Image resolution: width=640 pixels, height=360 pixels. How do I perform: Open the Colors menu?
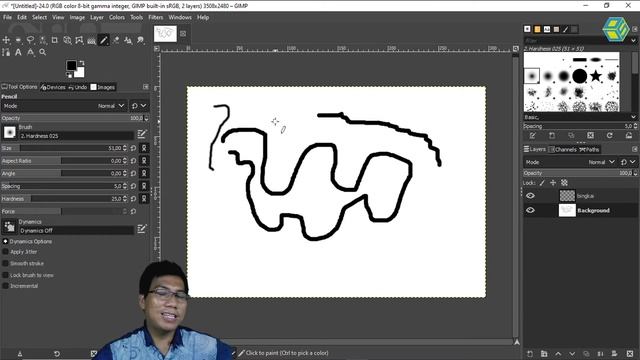pos(117,18)
